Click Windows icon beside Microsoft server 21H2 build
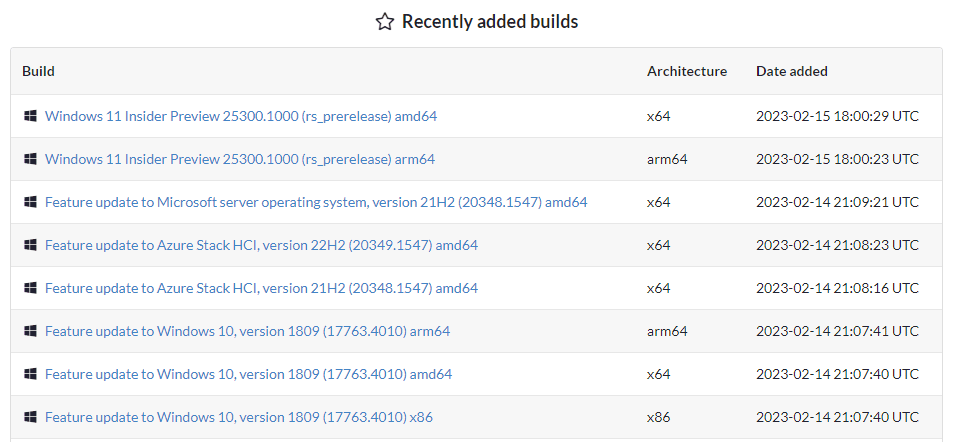 click(30, 202)
